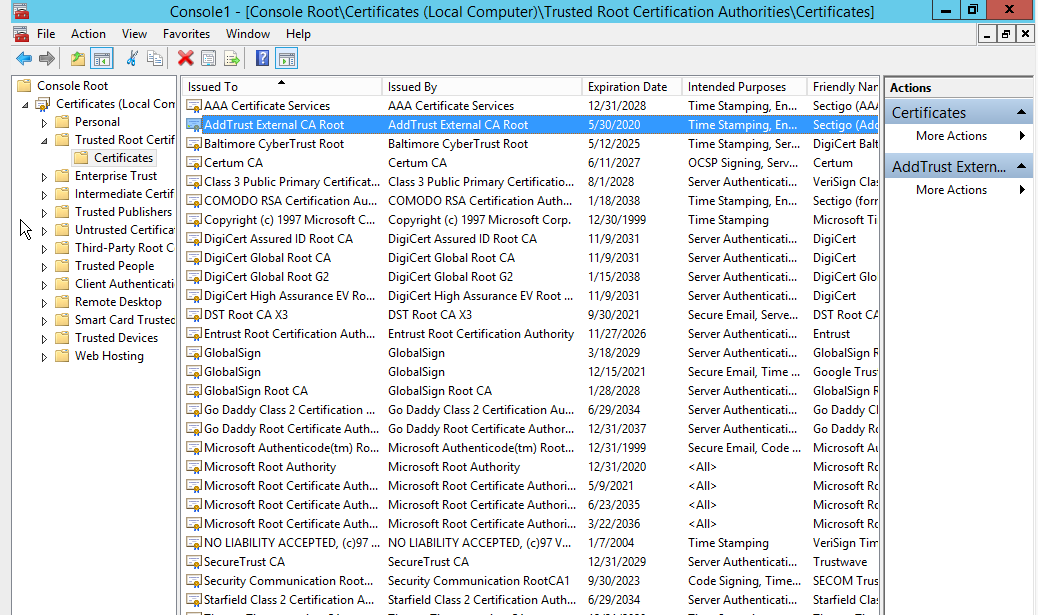The width and height of the screenshot is (1038, 615).
Task: Select Go Daddy Class 2 Certification Authority row
Action: [x=531, y=410]
